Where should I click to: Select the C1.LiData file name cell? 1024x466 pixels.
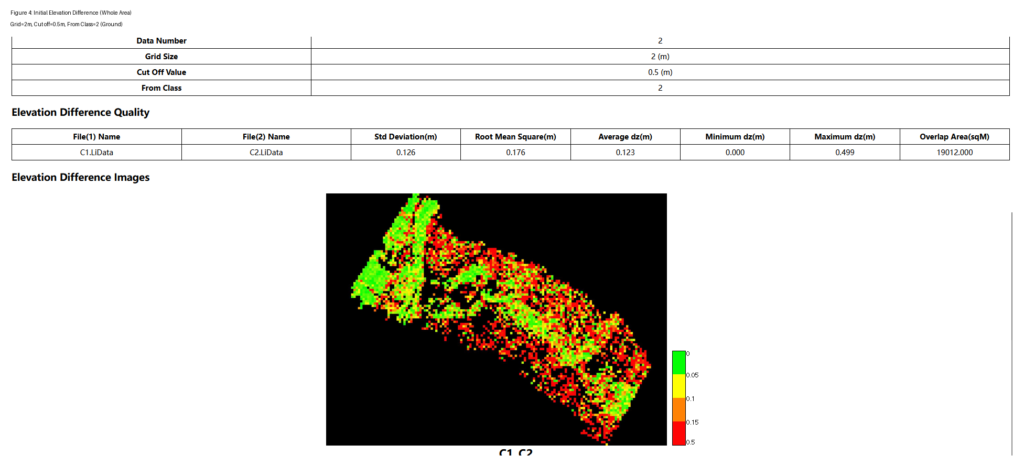(97, 152)
